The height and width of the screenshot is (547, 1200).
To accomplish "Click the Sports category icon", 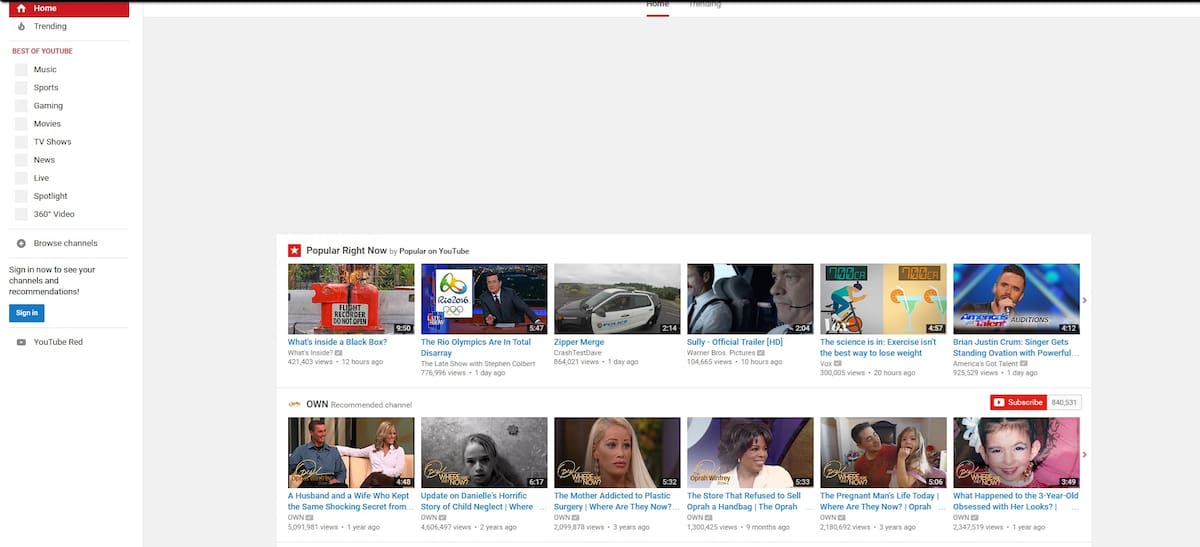I will coord(21,88).
